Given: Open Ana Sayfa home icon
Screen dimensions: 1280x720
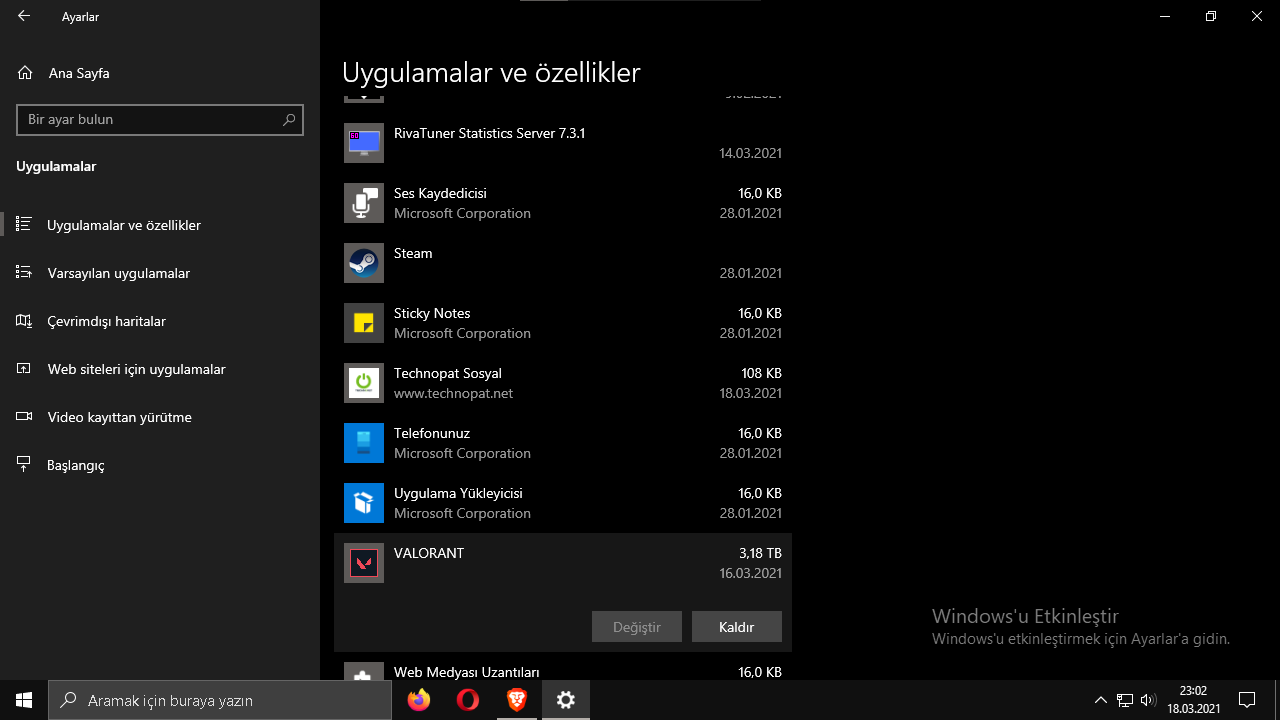Looking at the screenshot, I should [25, 73].
